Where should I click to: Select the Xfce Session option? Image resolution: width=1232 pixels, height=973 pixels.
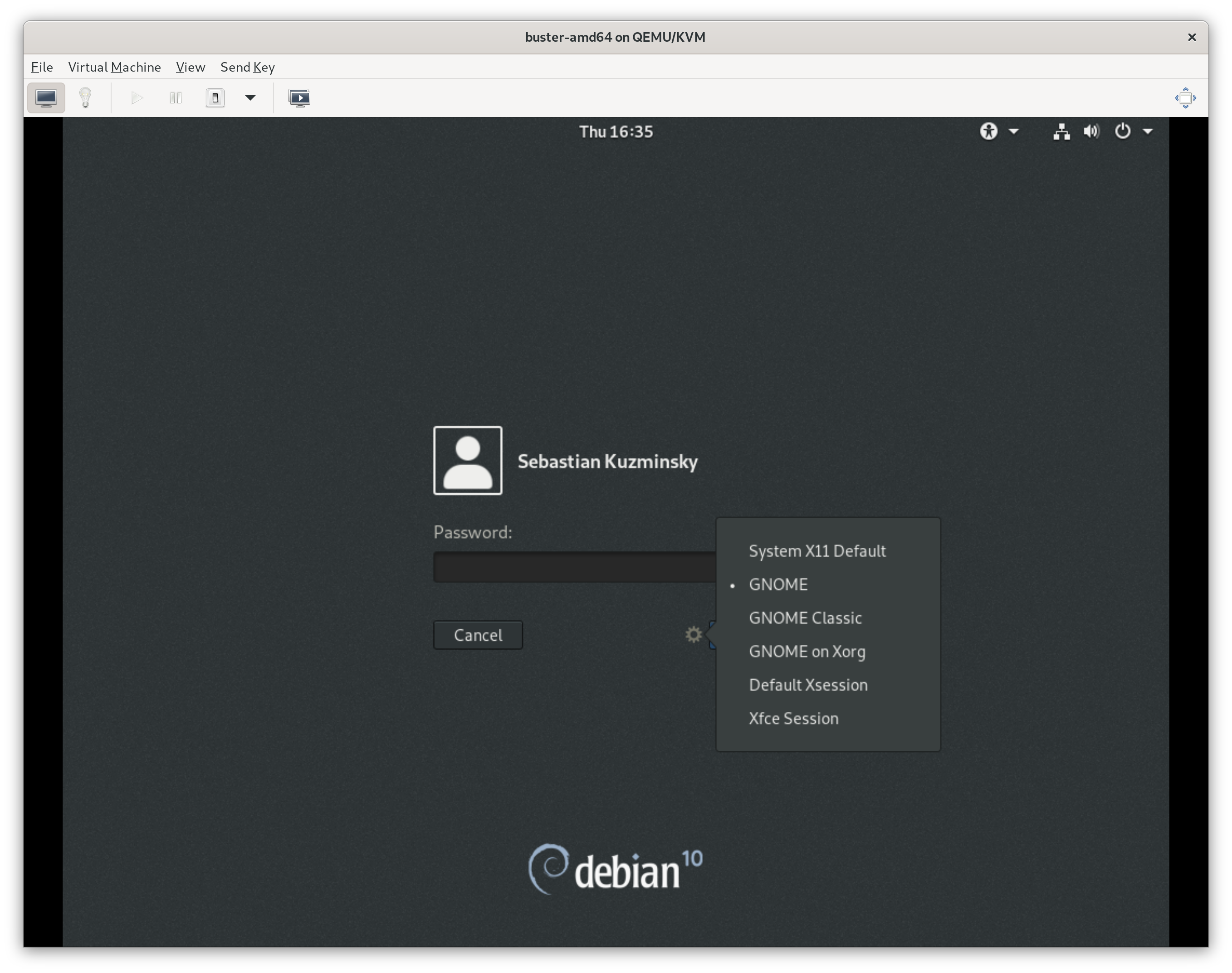pos(793,718)
